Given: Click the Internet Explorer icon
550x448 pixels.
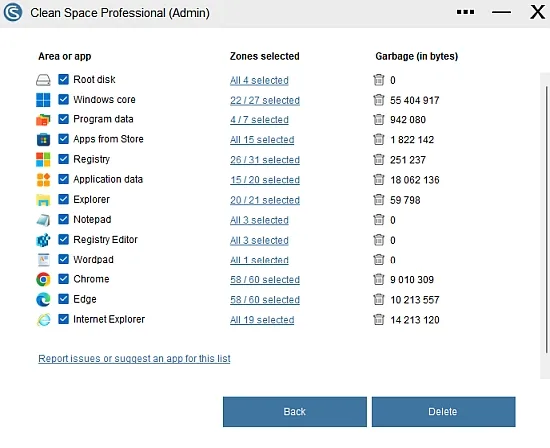Looking at the screenshot, I should [x=43, y=319].
